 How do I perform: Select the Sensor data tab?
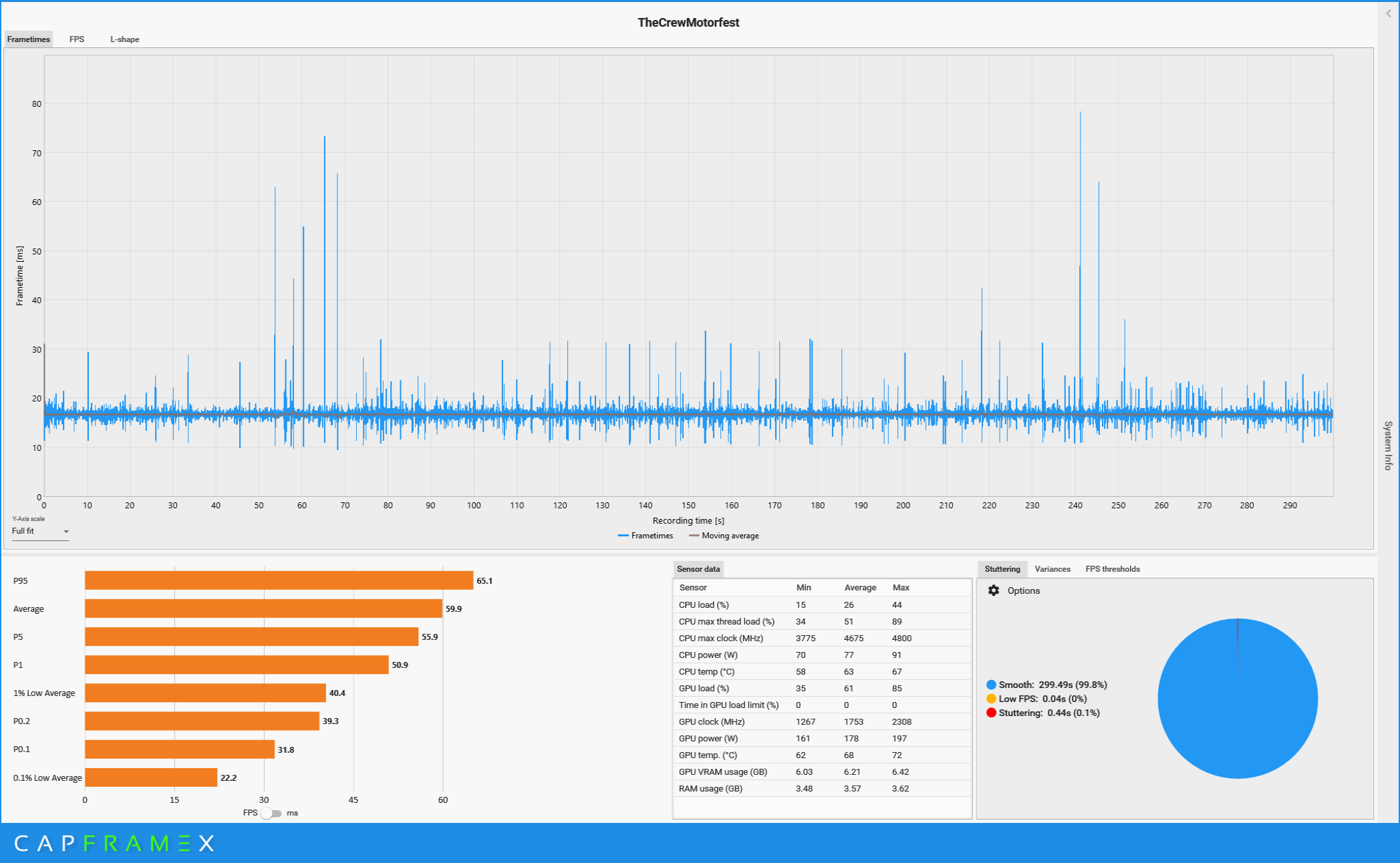(698, 569)
